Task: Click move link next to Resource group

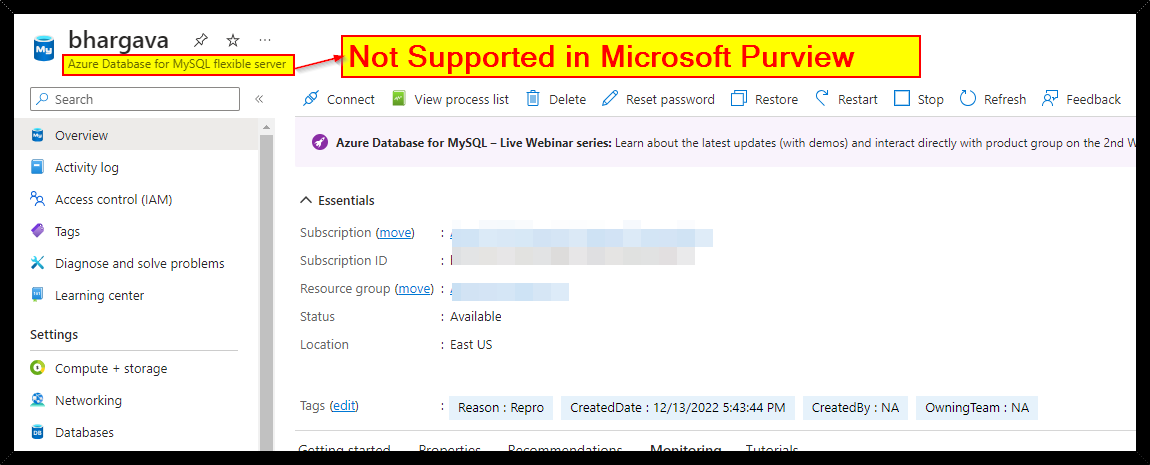Action: tap(414, 288)
